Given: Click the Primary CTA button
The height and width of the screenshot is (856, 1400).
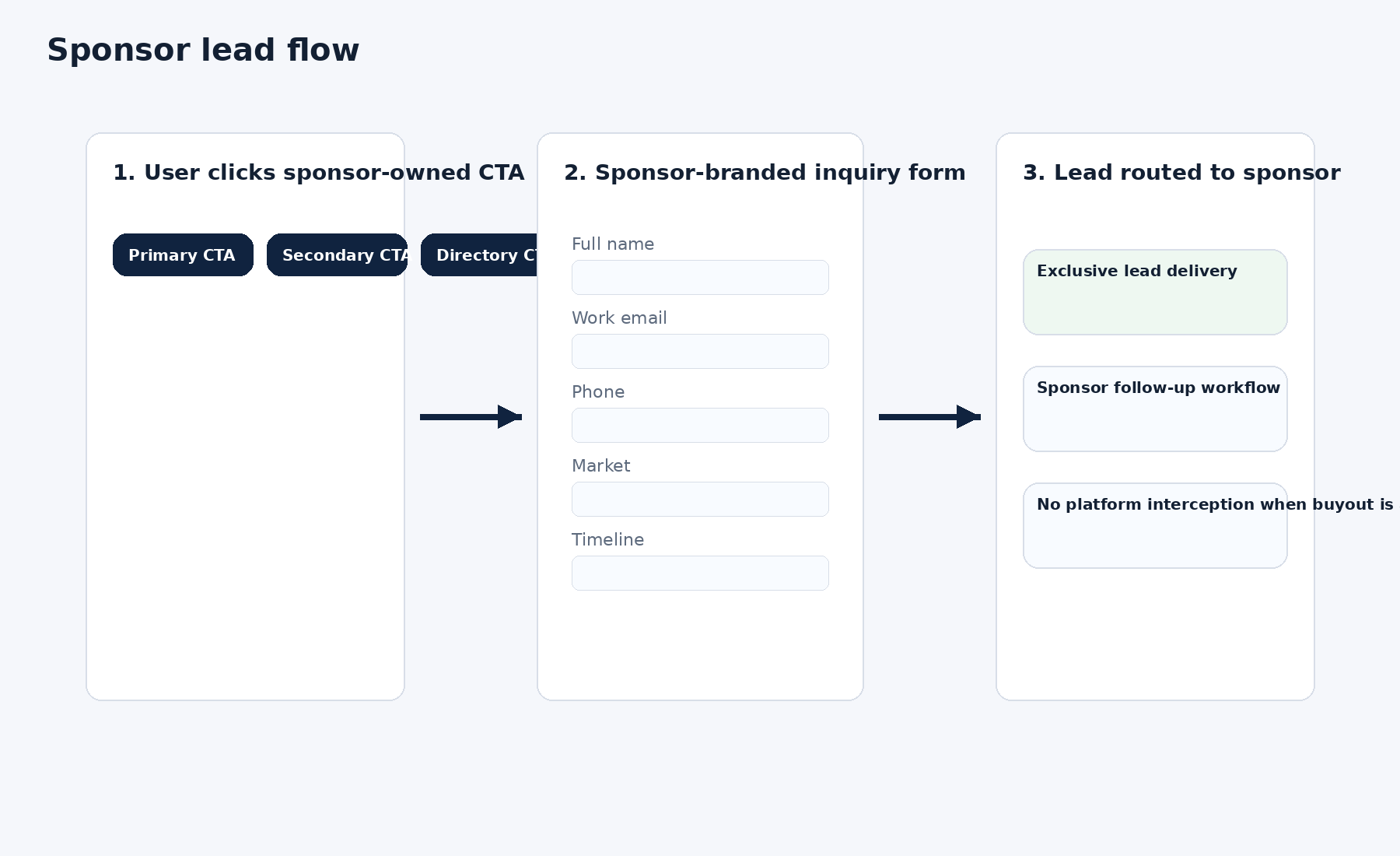Looking at the screenshot, I should click(x=182, y=254).
